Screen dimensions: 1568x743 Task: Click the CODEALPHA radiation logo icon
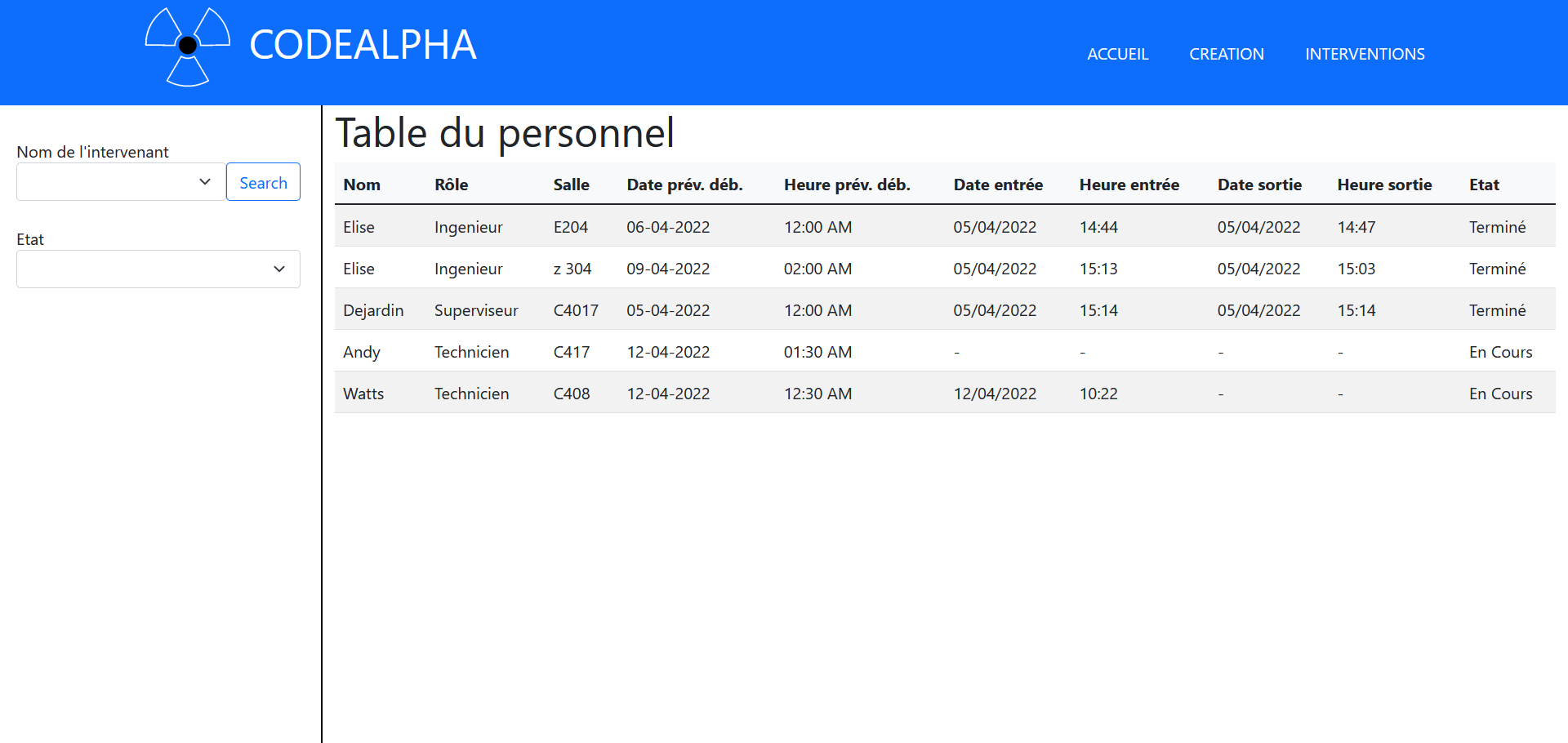coord(188,47)
